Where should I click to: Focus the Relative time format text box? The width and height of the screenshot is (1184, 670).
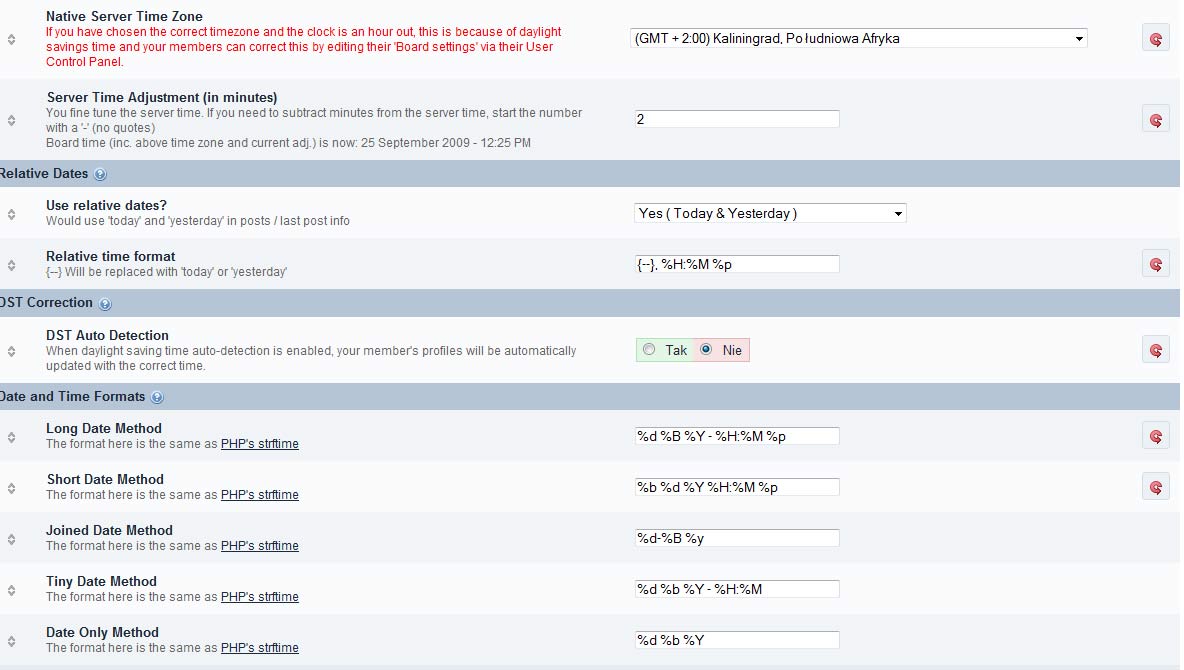(736, 264)
